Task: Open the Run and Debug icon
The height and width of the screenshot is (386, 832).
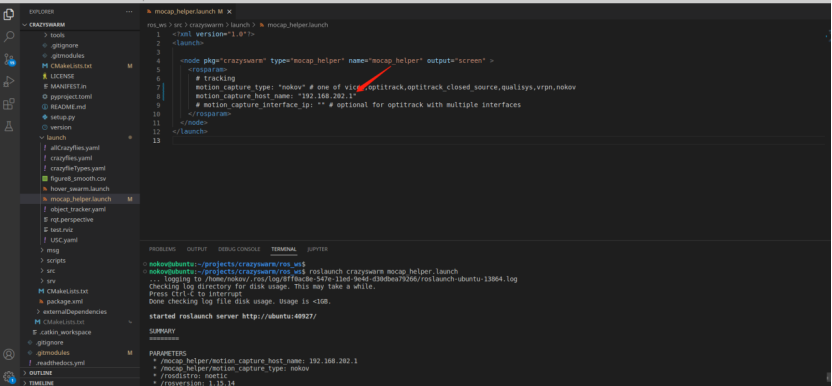Action: point(9,81)
